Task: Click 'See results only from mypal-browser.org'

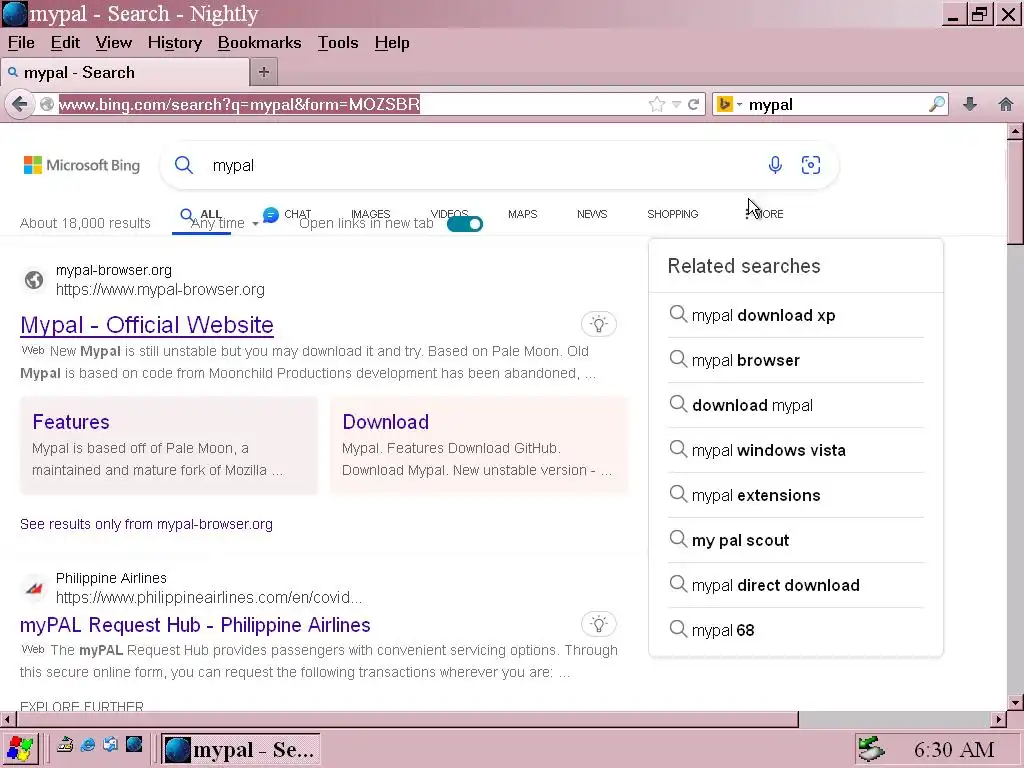Action: pyautogui.click(x=146, y=524)
